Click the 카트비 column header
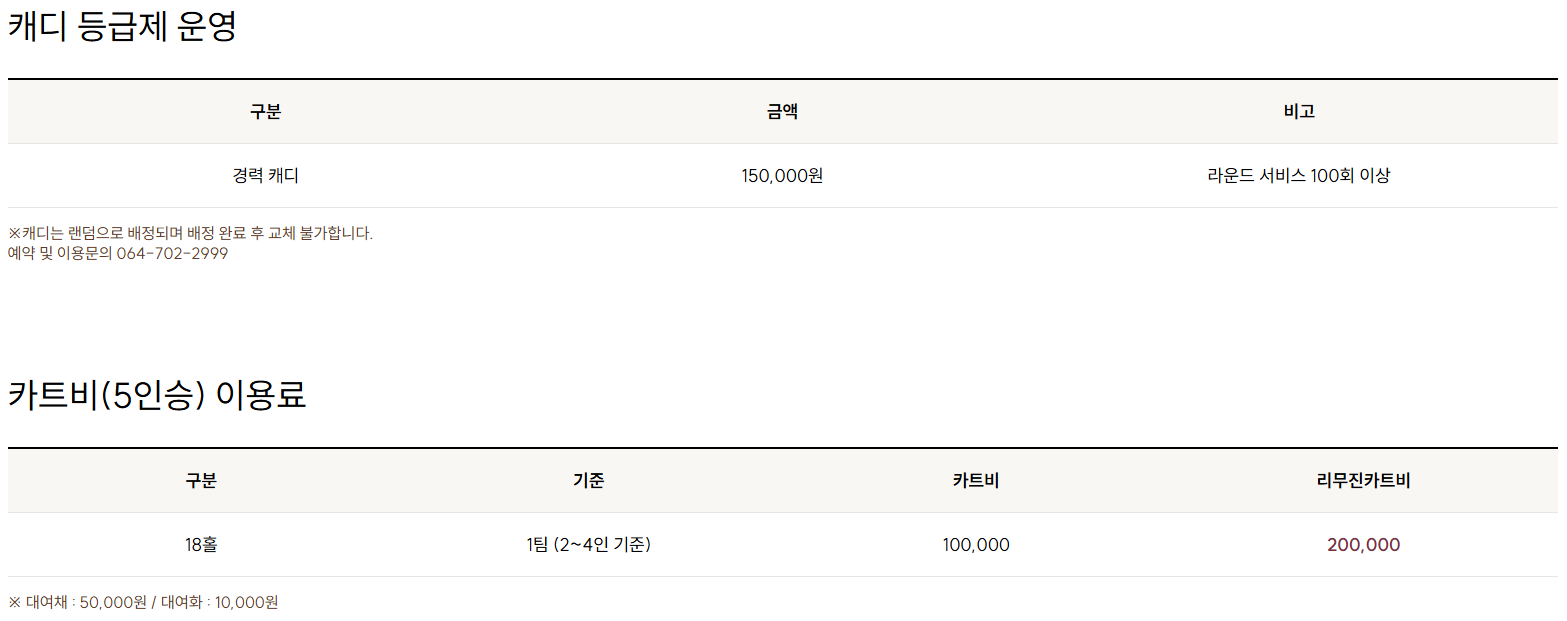 976,481
